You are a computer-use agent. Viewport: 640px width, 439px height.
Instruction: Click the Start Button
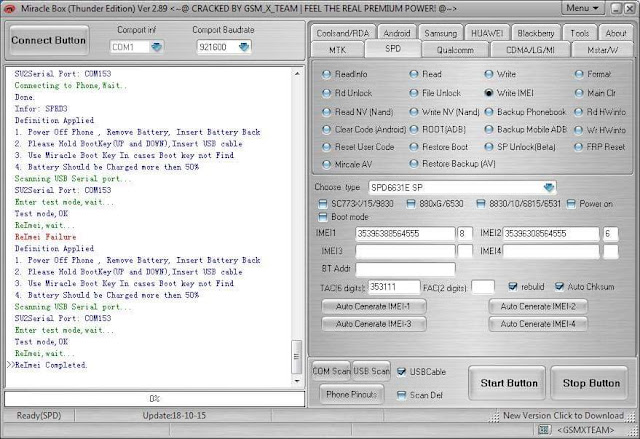pyautogui.click(x=509, y=383)
